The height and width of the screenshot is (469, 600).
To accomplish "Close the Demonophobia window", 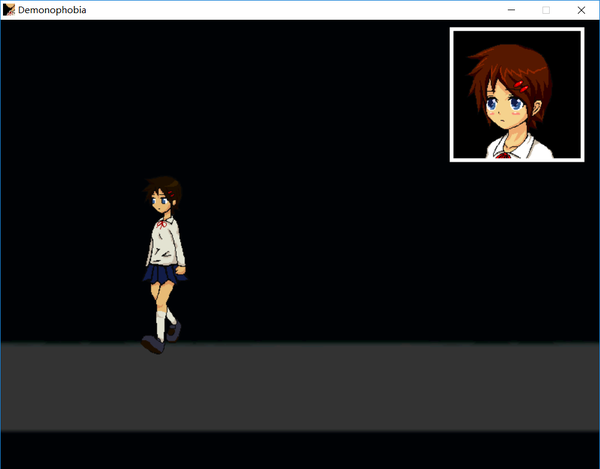I will pyautogui.click(x=581, y=10).
